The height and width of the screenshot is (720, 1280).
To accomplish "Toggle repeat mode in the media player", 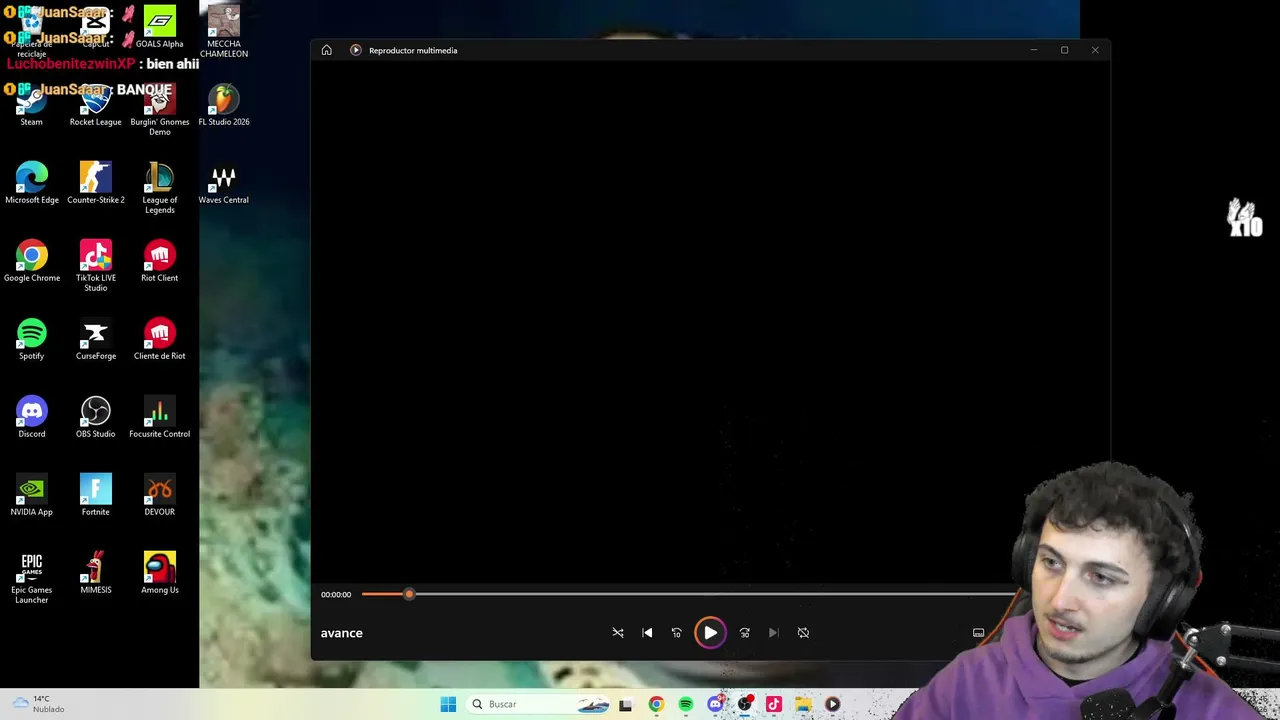I will (x=803, y=633).
